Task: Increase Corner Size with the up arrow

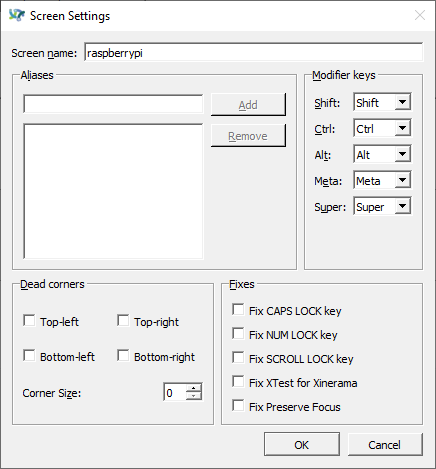Action: [194, 388]
